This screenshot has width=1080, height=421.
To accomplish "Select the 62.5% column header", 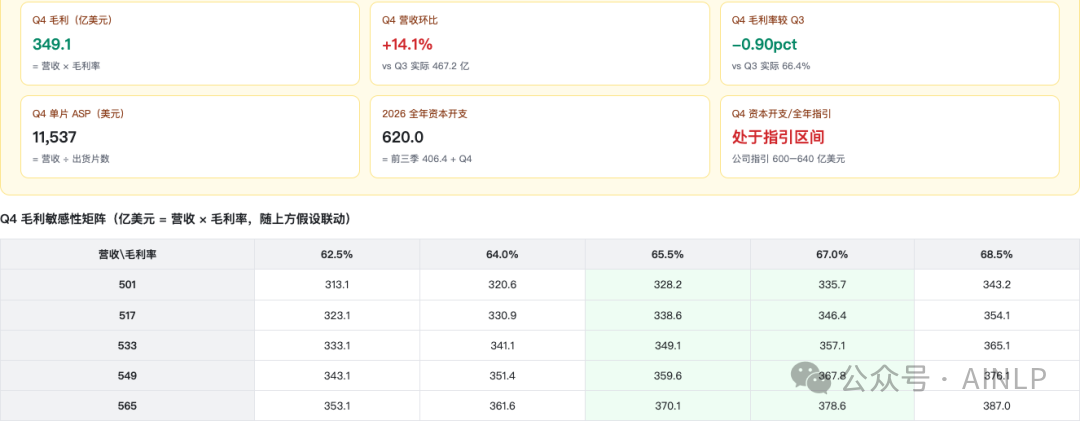I will tap(337, 254).
